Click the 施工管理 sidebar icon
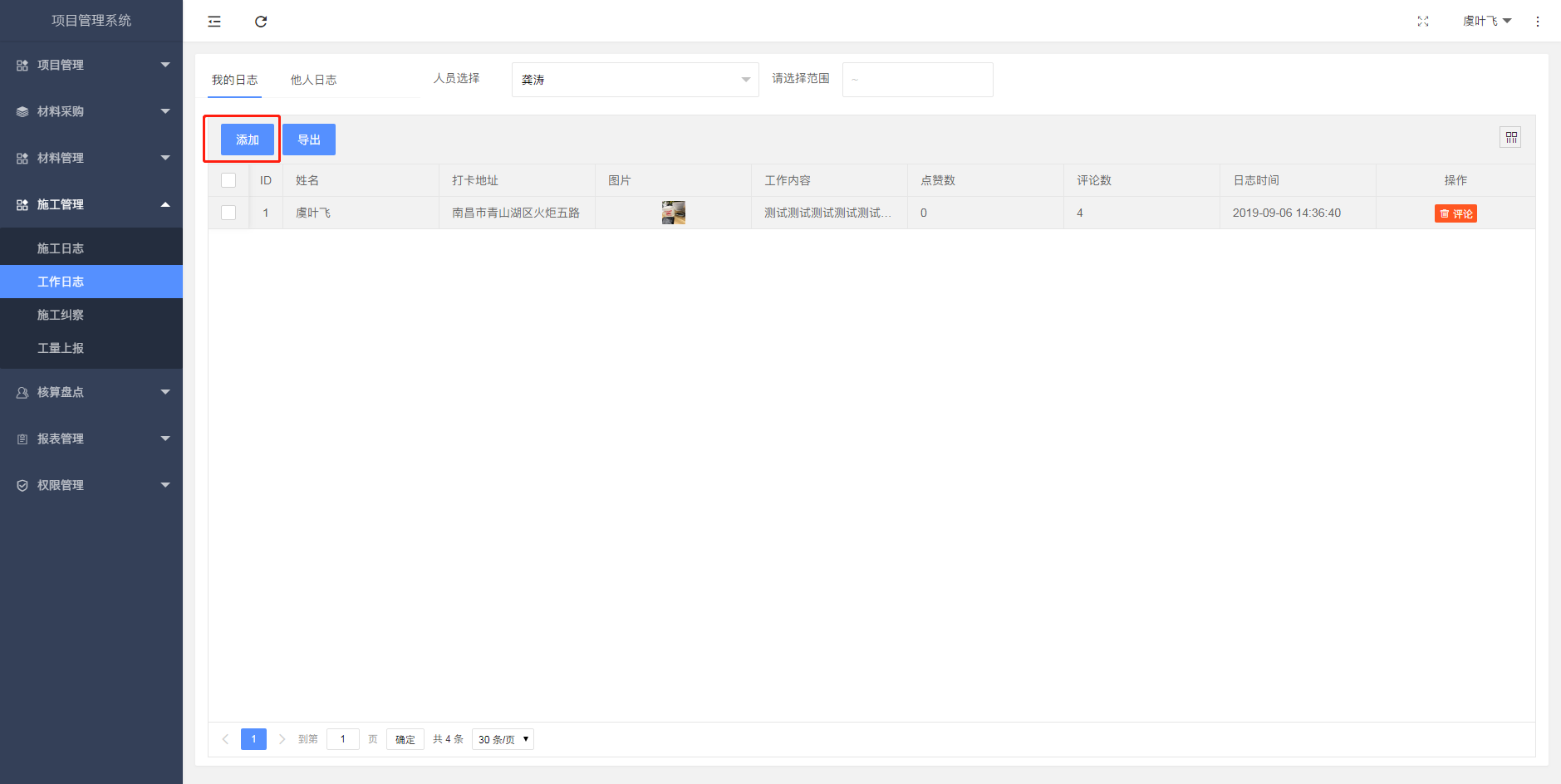Screen dimensions: 1561x784 point(22,204)
